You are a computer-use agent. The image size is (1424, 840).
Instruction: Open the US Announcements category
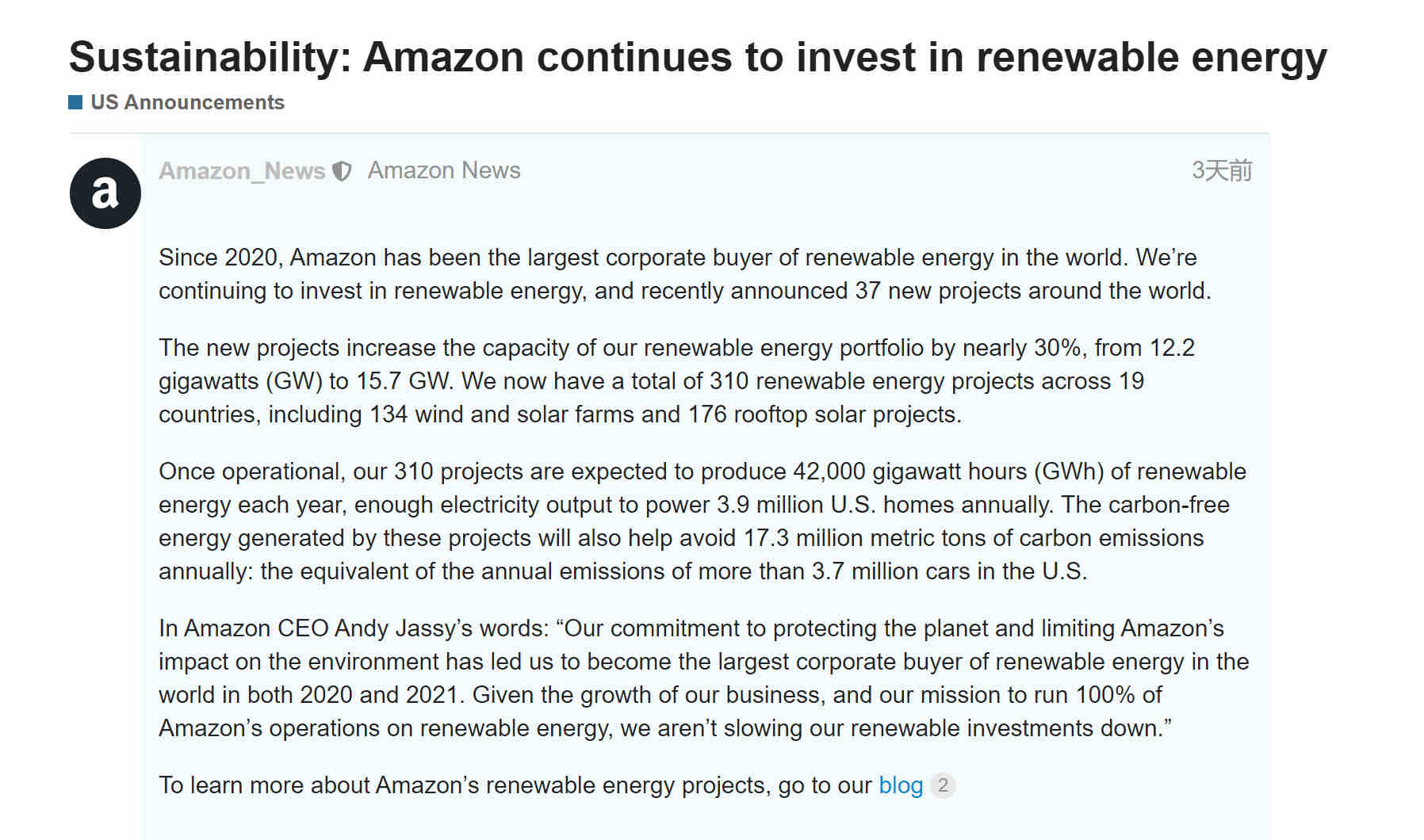[x=187, y=102]
